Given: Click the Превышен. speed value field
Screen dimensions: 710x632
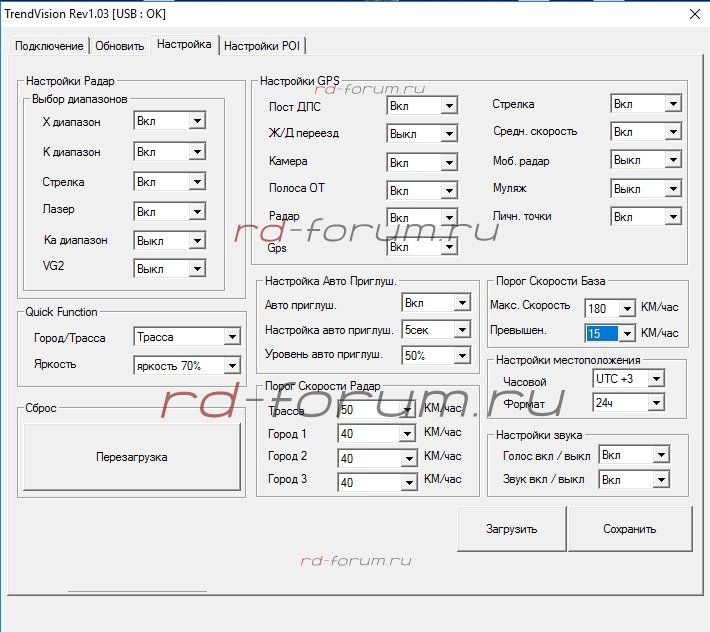Looking at the screenshot, I should (x=602, y=334).
